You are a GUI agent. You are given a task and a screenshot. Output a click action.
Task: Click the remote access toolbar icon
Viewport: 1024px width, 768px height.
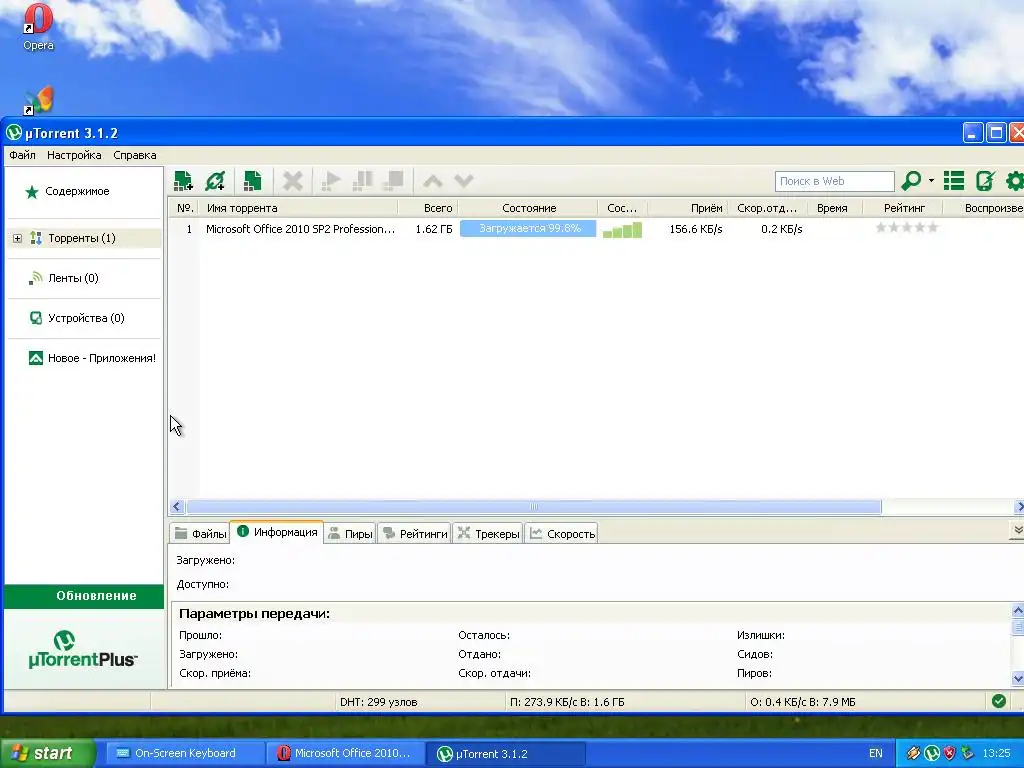[x=985, y=180]
